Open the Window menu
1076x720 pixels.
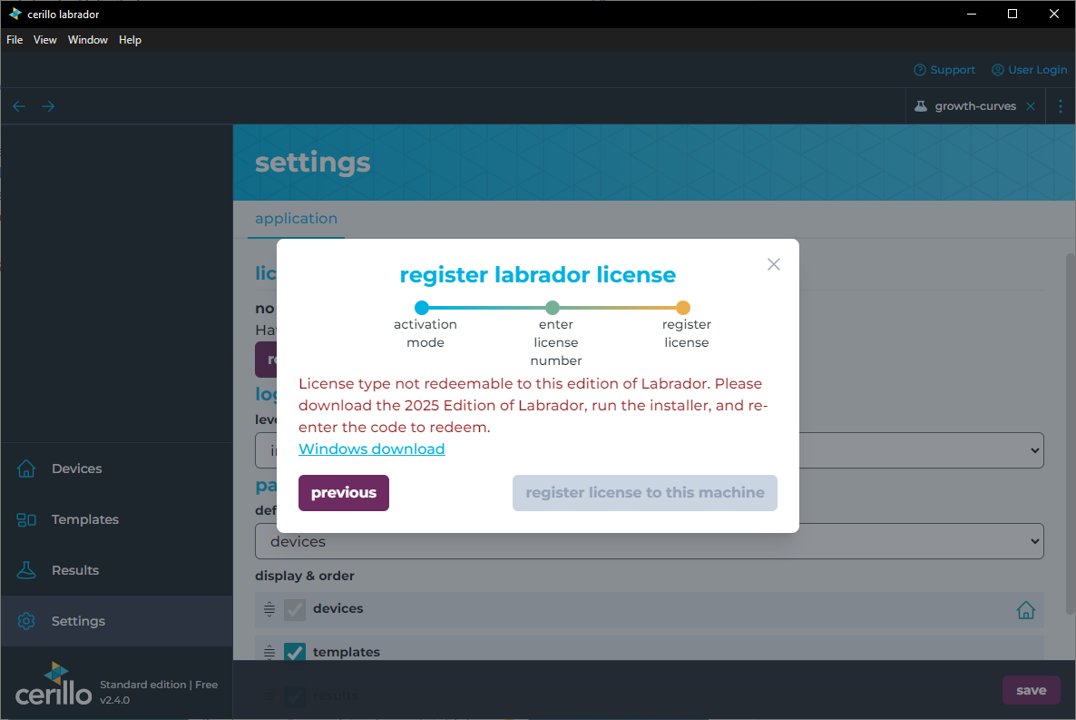point(88,40)
